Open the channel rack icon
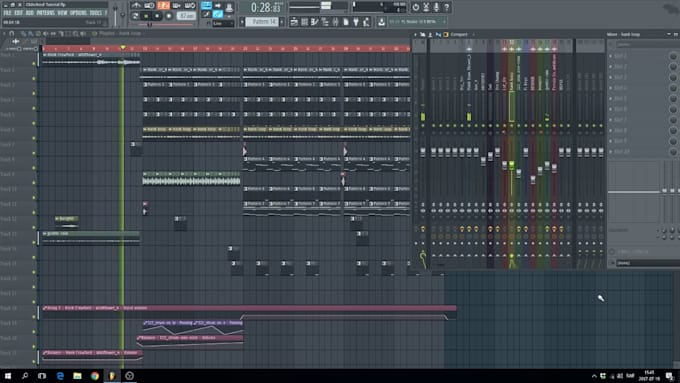This screenshot has height=383, width=680. tap(304, 22)
